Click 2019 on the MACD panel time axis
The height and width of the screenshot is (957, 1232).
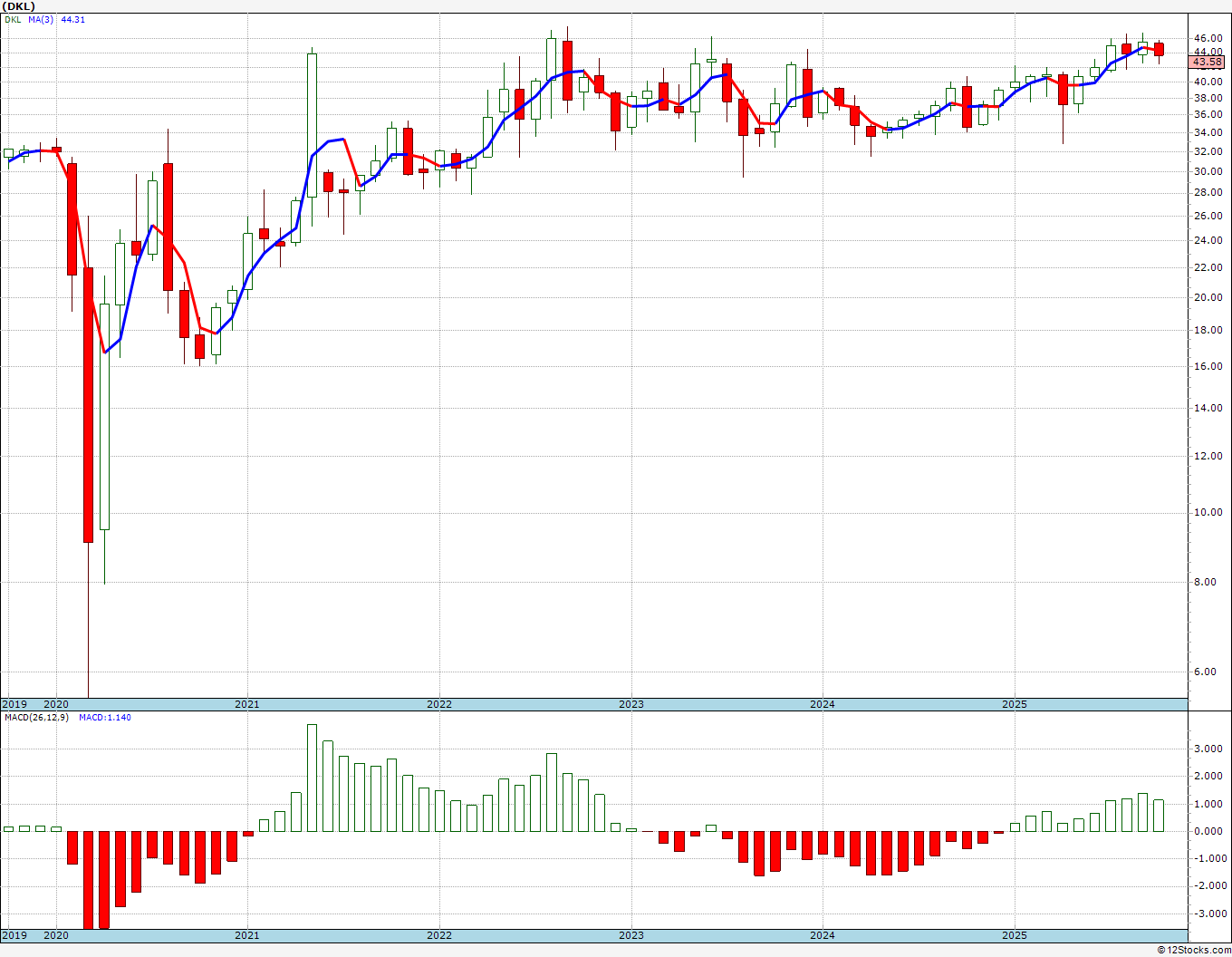tap(14, 934)
